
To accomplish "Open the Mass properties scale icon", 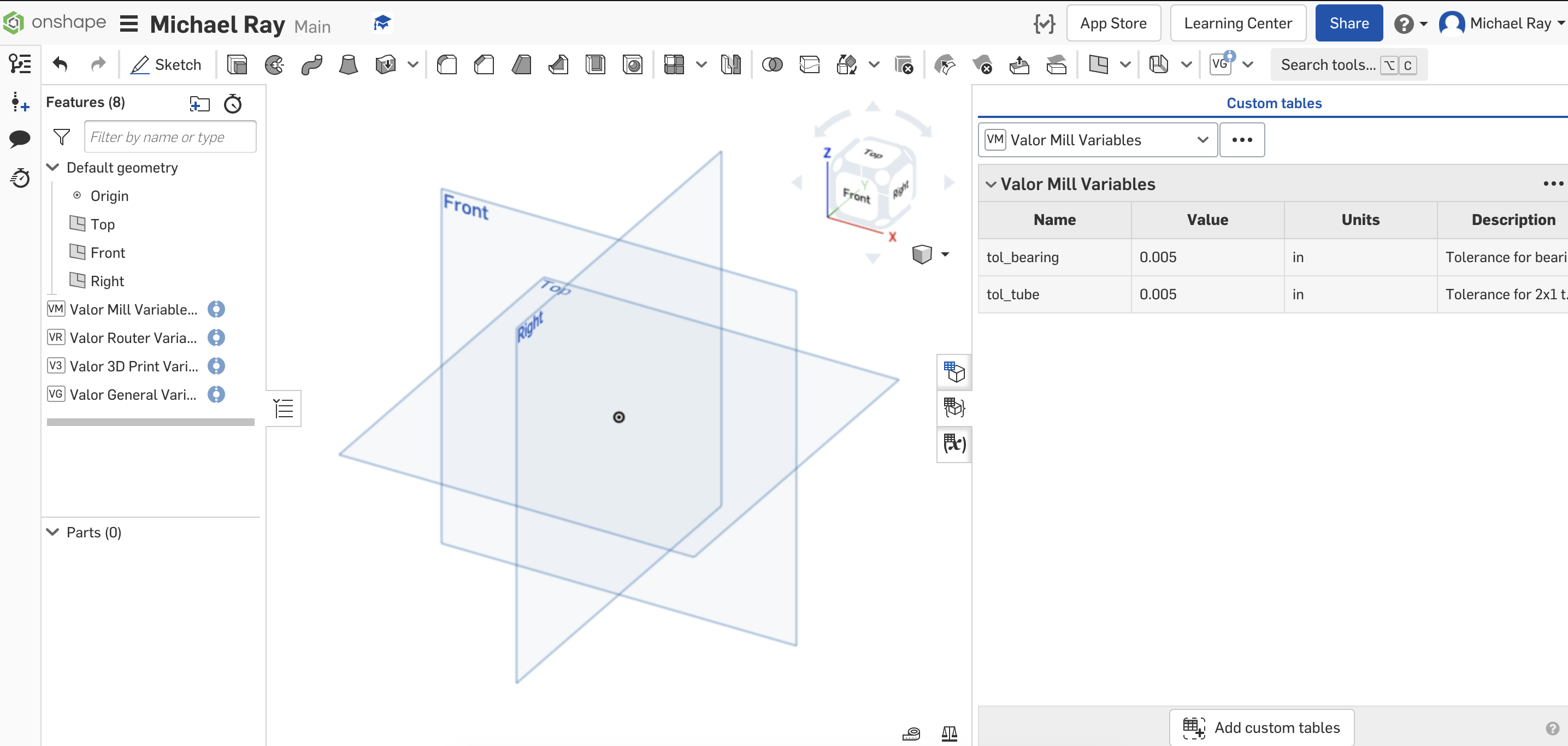I will coord(949,734).
